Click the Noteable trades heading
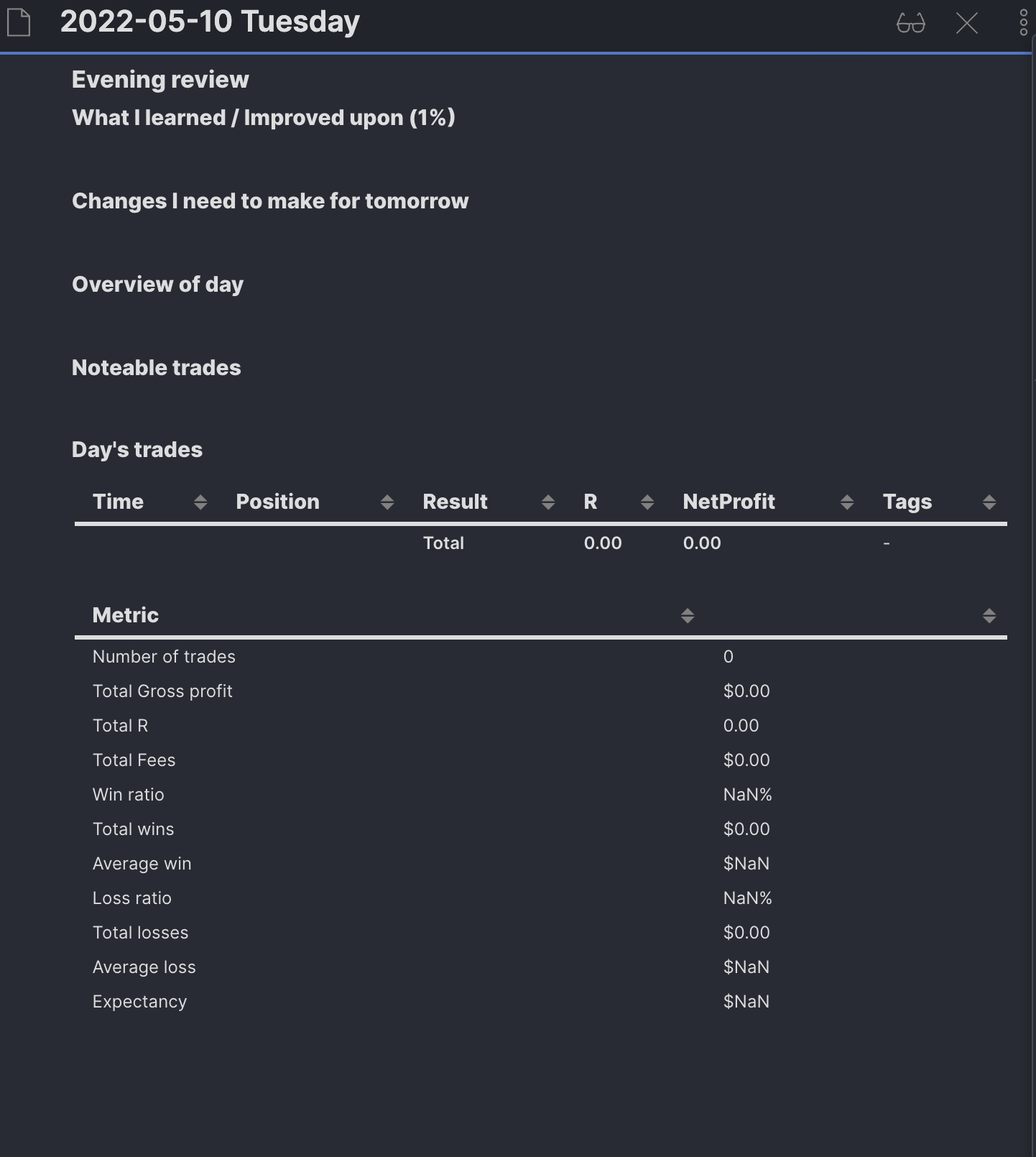 click(x=156, y=367)
